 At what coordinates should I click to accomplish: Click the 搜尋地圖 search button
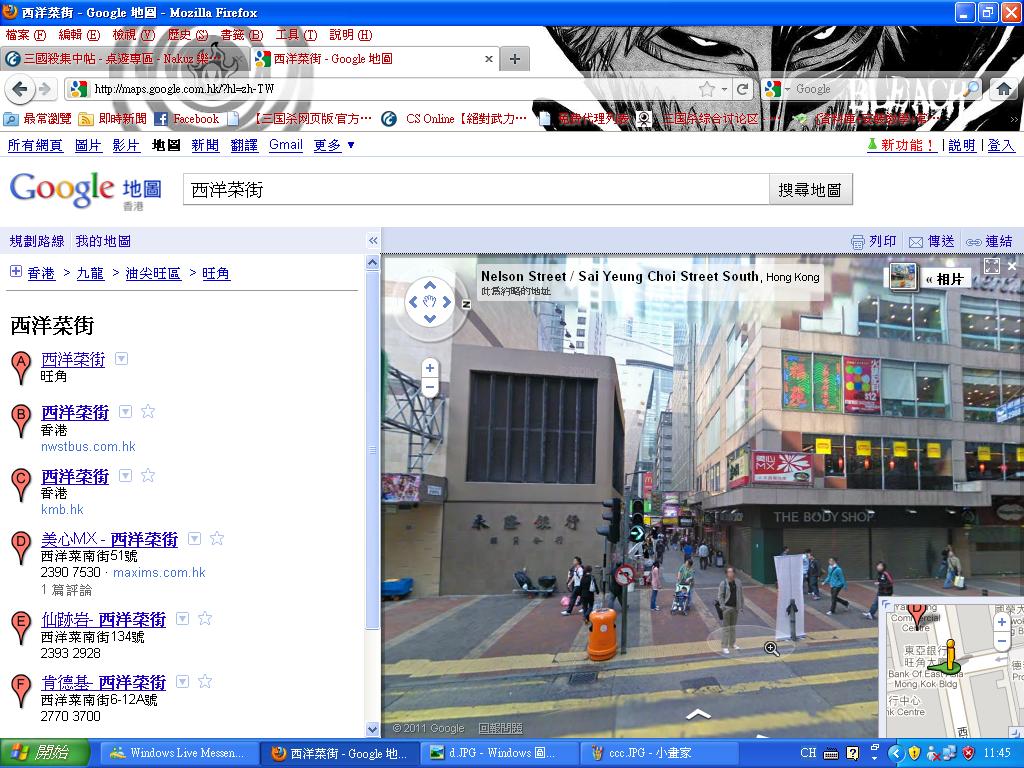[x=810, y=190]
